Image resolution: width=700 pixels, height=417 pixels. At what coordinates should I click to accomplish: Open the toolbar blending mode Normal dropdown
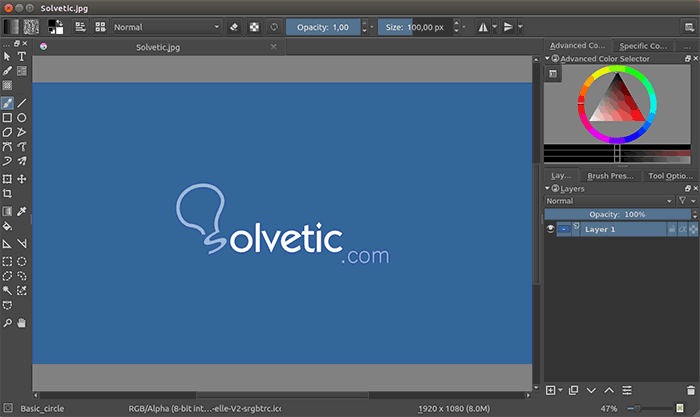coord(167,27)
